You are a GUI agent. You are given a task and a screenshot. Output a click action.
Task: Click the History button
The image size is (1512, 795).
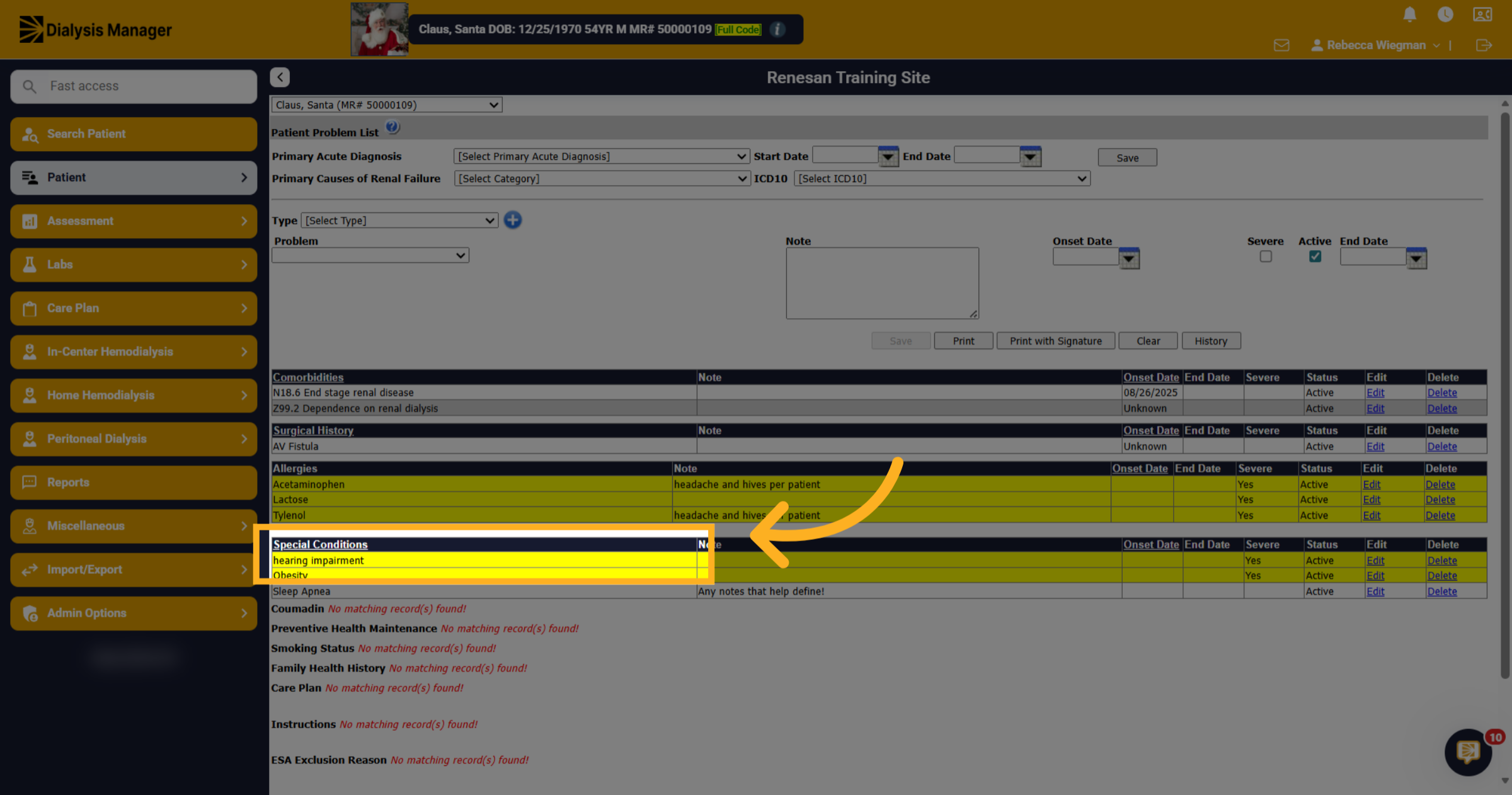[x=1211, y=341]
